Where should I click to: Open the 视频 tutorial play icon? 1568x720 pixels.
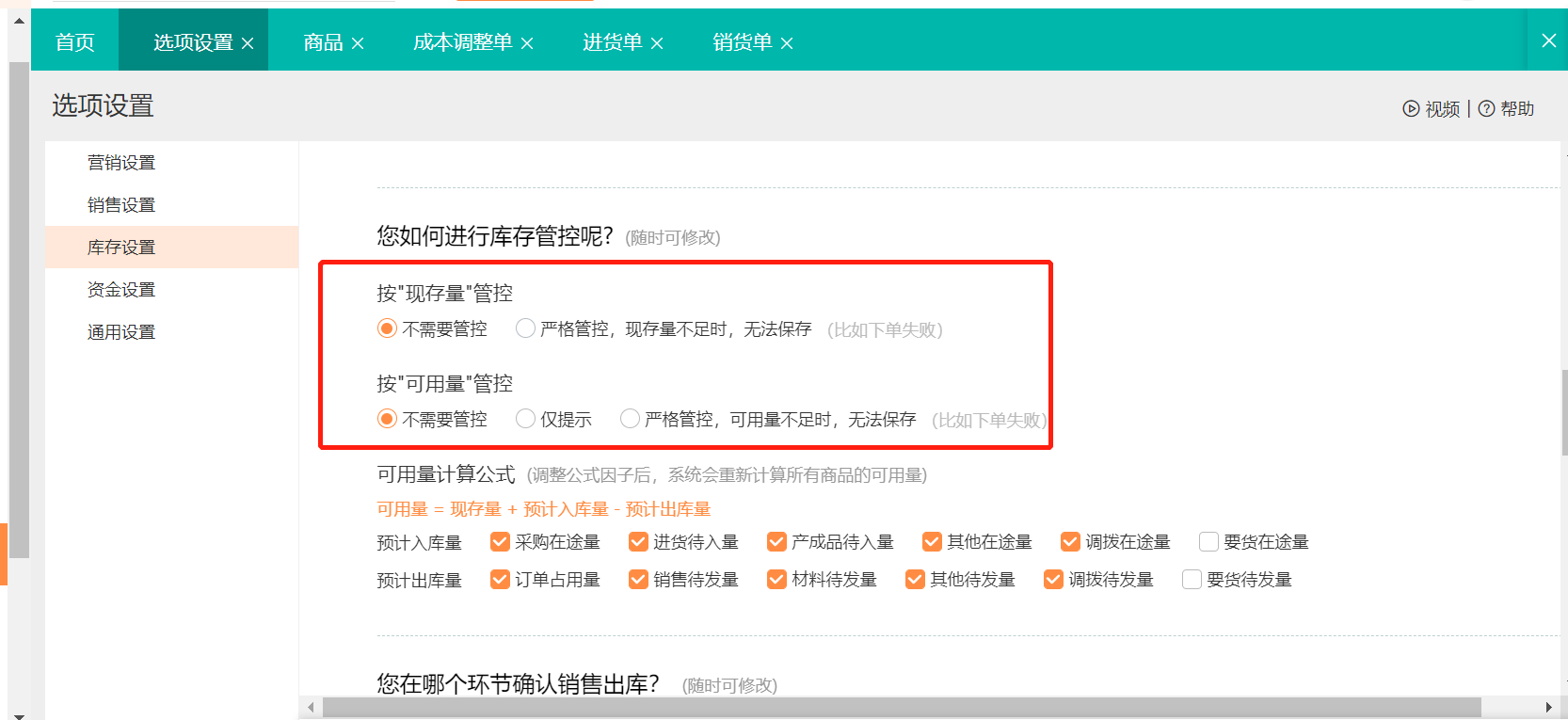(x=1410, y=108)
